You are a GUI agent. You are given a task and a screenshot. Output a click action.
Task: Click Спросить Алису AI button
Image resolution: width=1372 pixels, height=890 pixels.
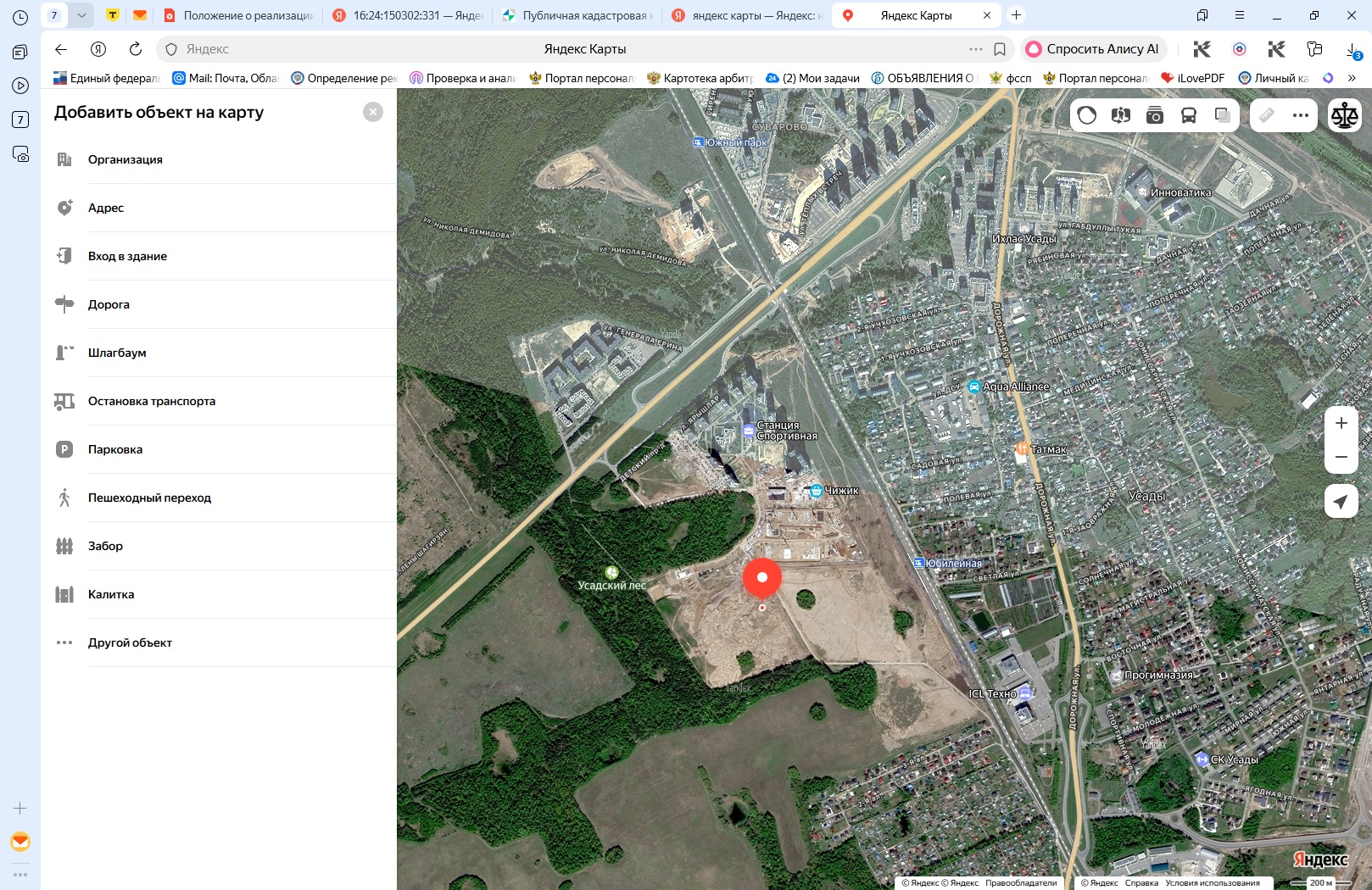[x=1094, y=49]
